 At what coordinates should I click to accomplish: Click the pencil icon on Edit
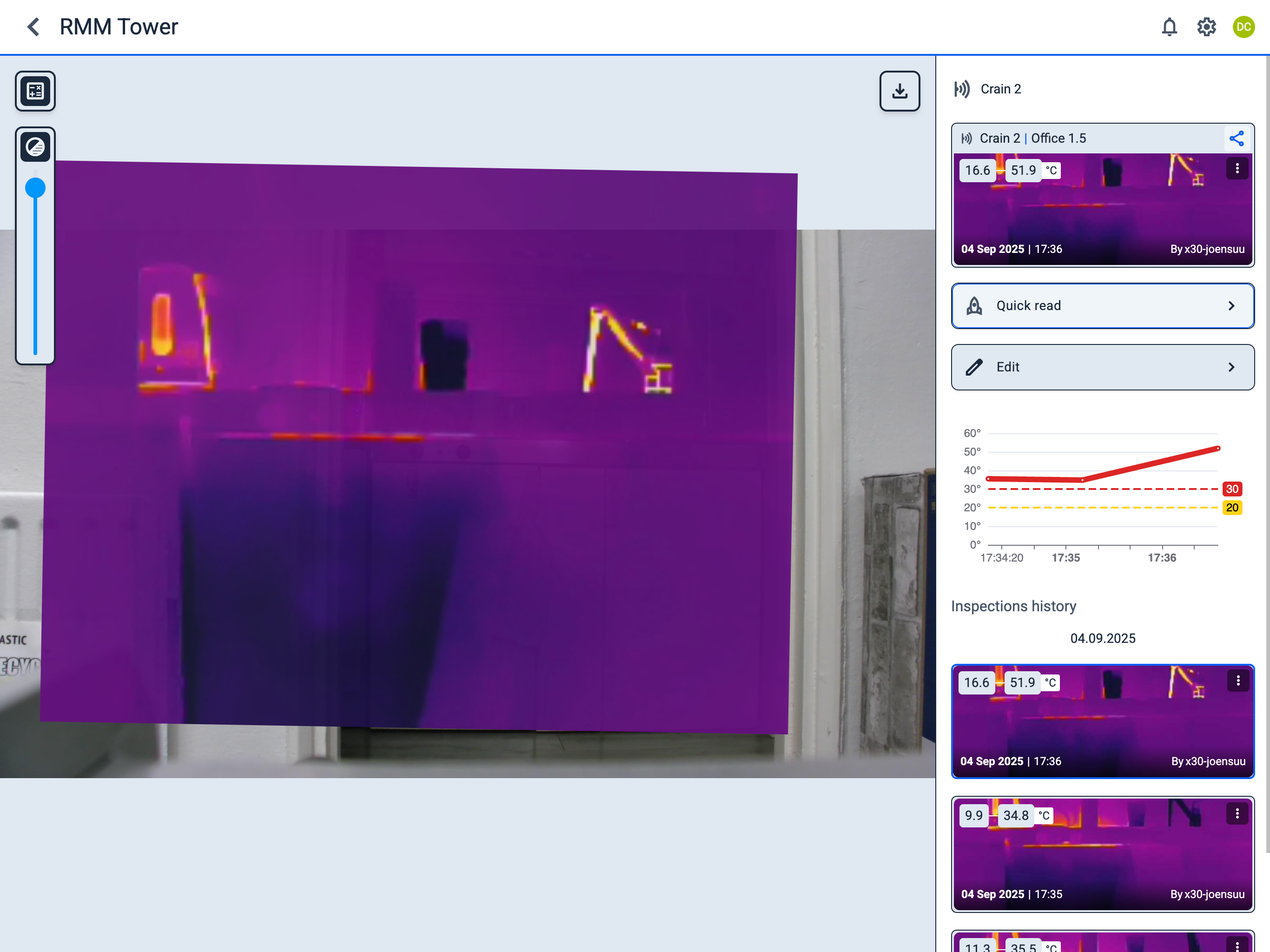[x=974, y=368]
